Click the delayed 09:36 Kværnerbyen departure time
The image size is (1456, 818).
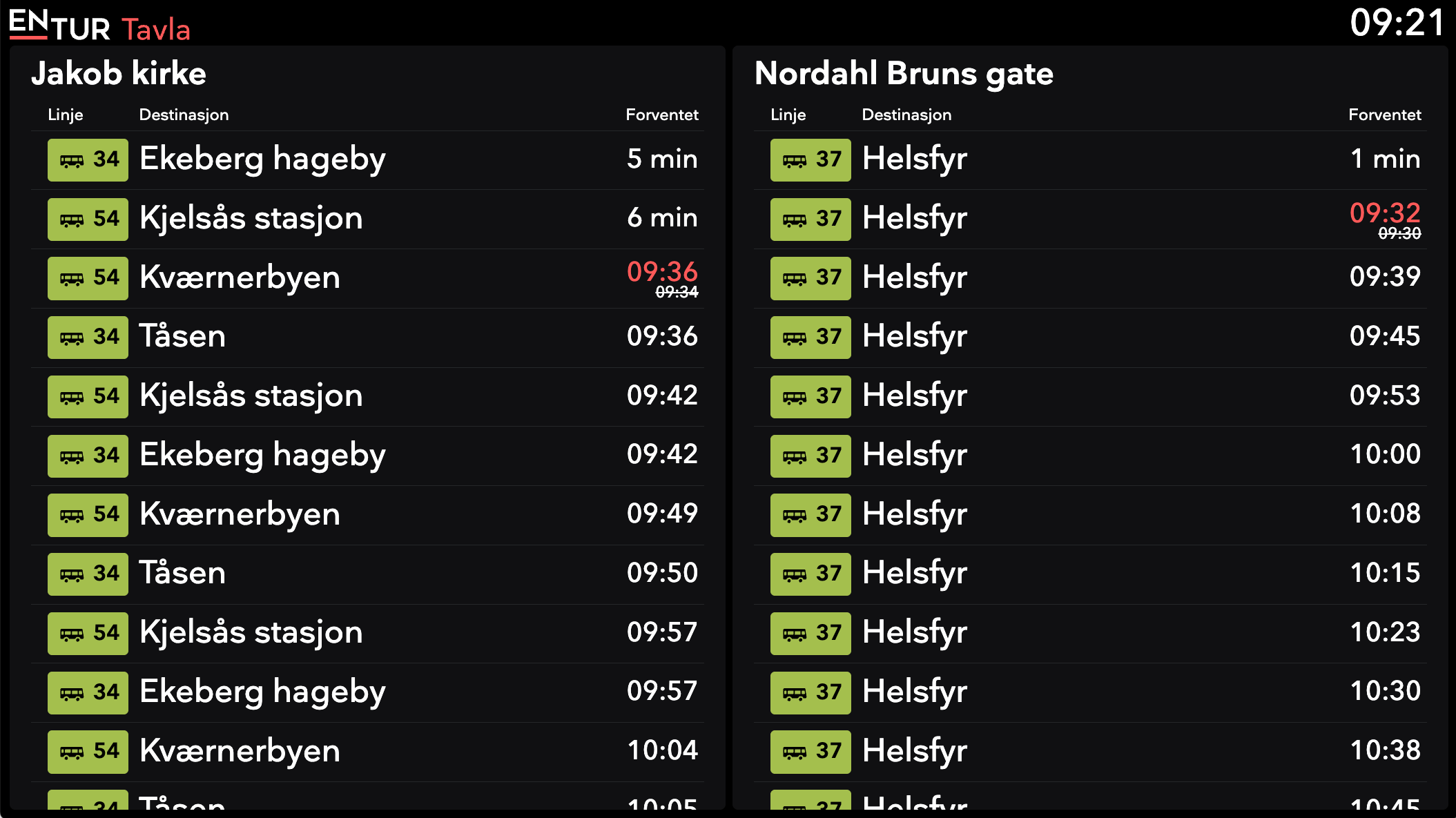tap(662, 272)
